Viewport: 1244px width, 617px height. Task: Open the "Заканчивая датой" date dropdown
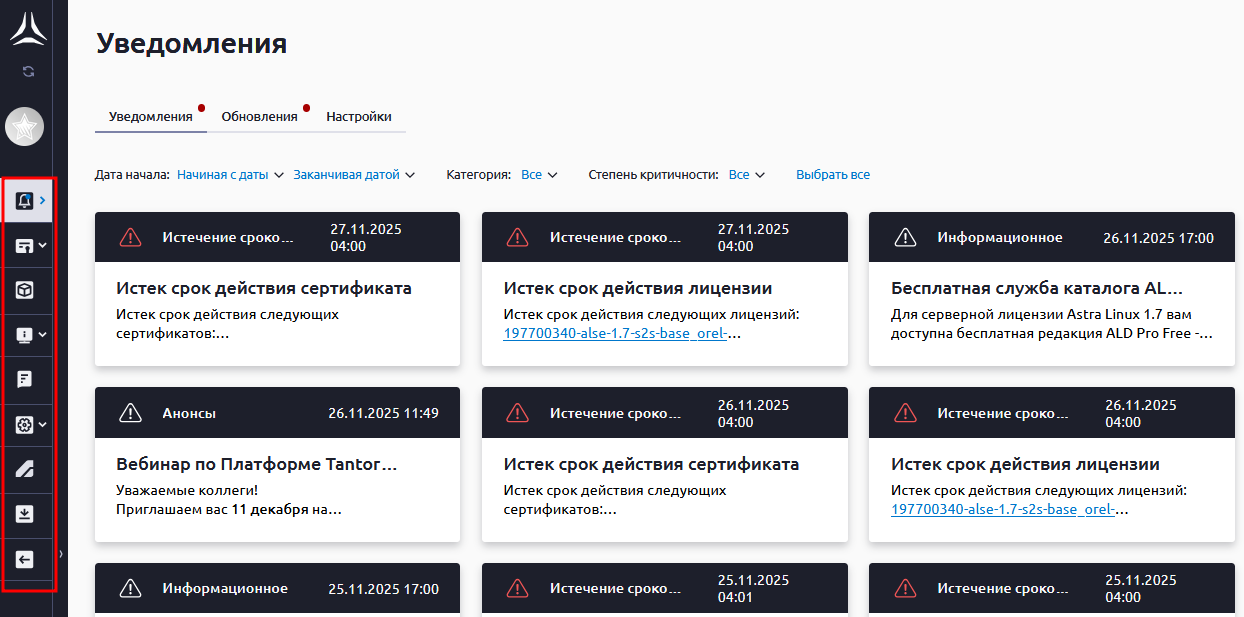click(353, 175)
